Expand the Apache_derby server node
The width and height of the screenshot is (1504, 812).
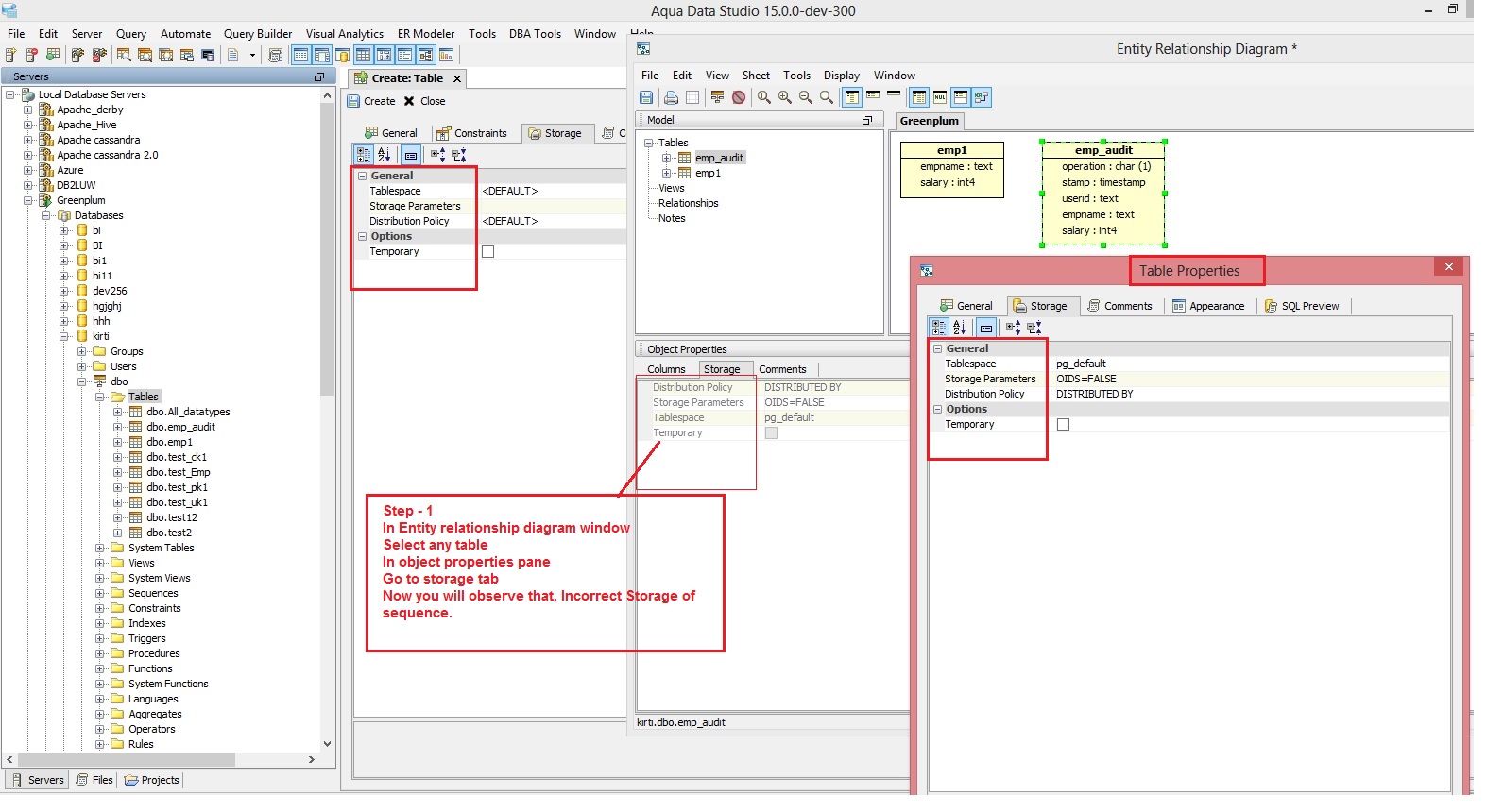click(x=28, y=110)
